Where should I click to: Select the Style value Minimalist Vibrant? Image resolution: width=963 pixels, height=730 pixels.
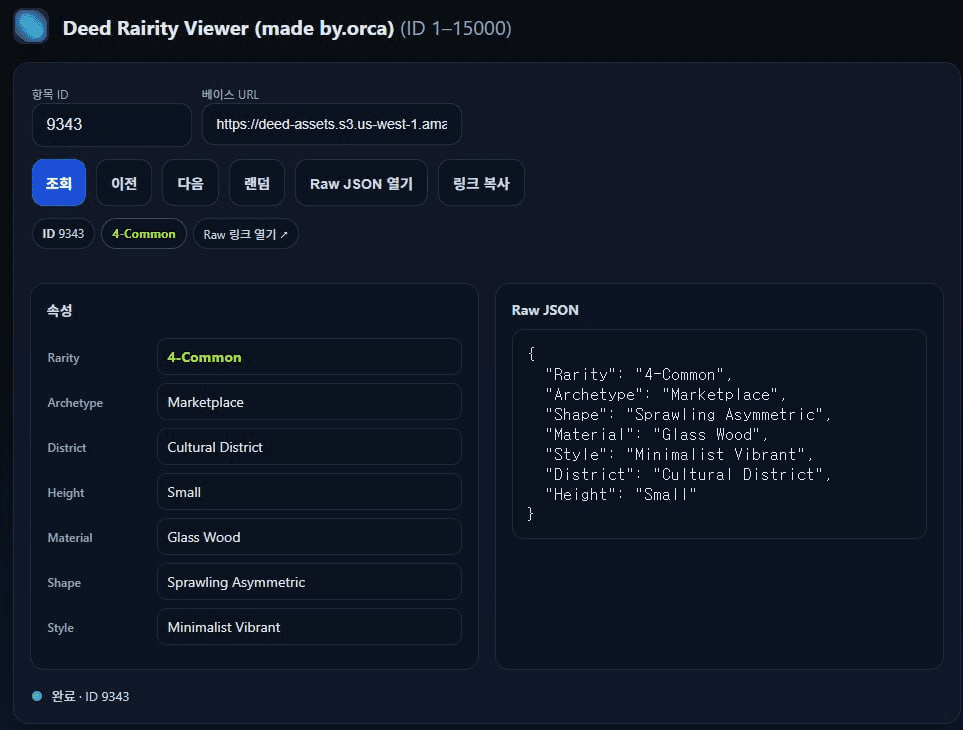coord(309,627)
